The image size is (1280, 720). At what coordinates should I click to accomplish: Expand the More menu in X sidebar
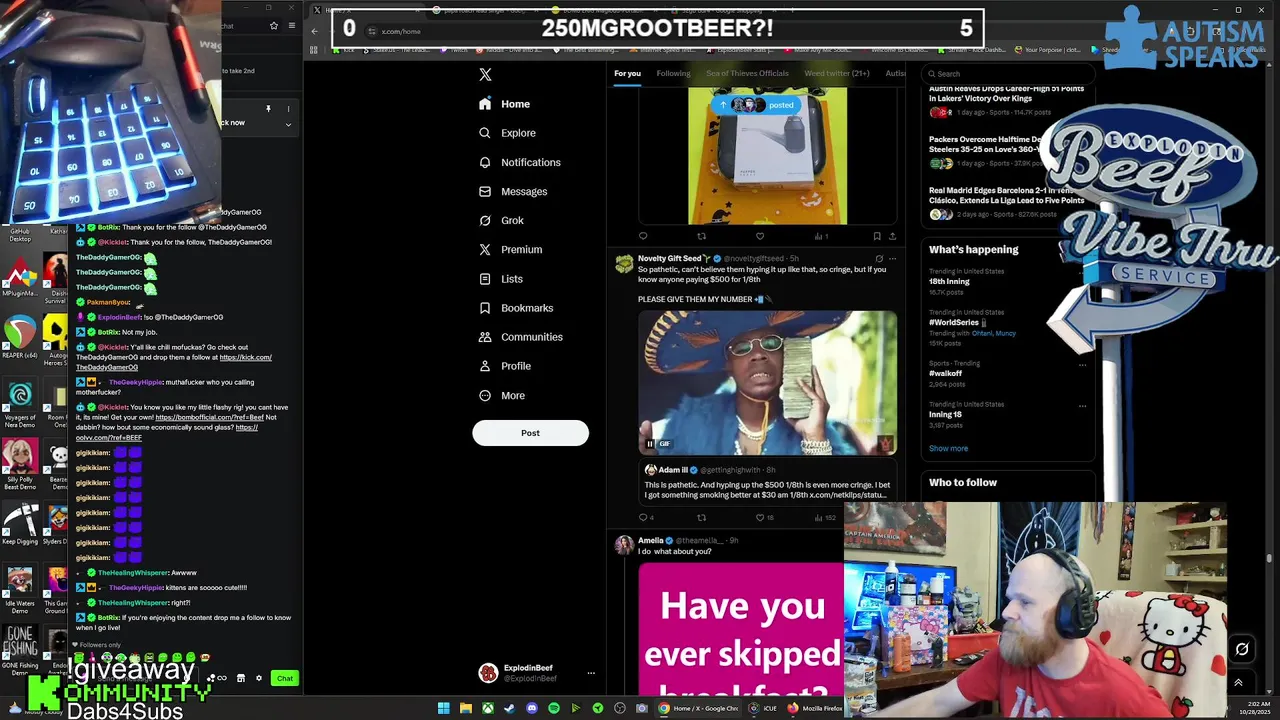pyautogui.click(x=501, y=395)
